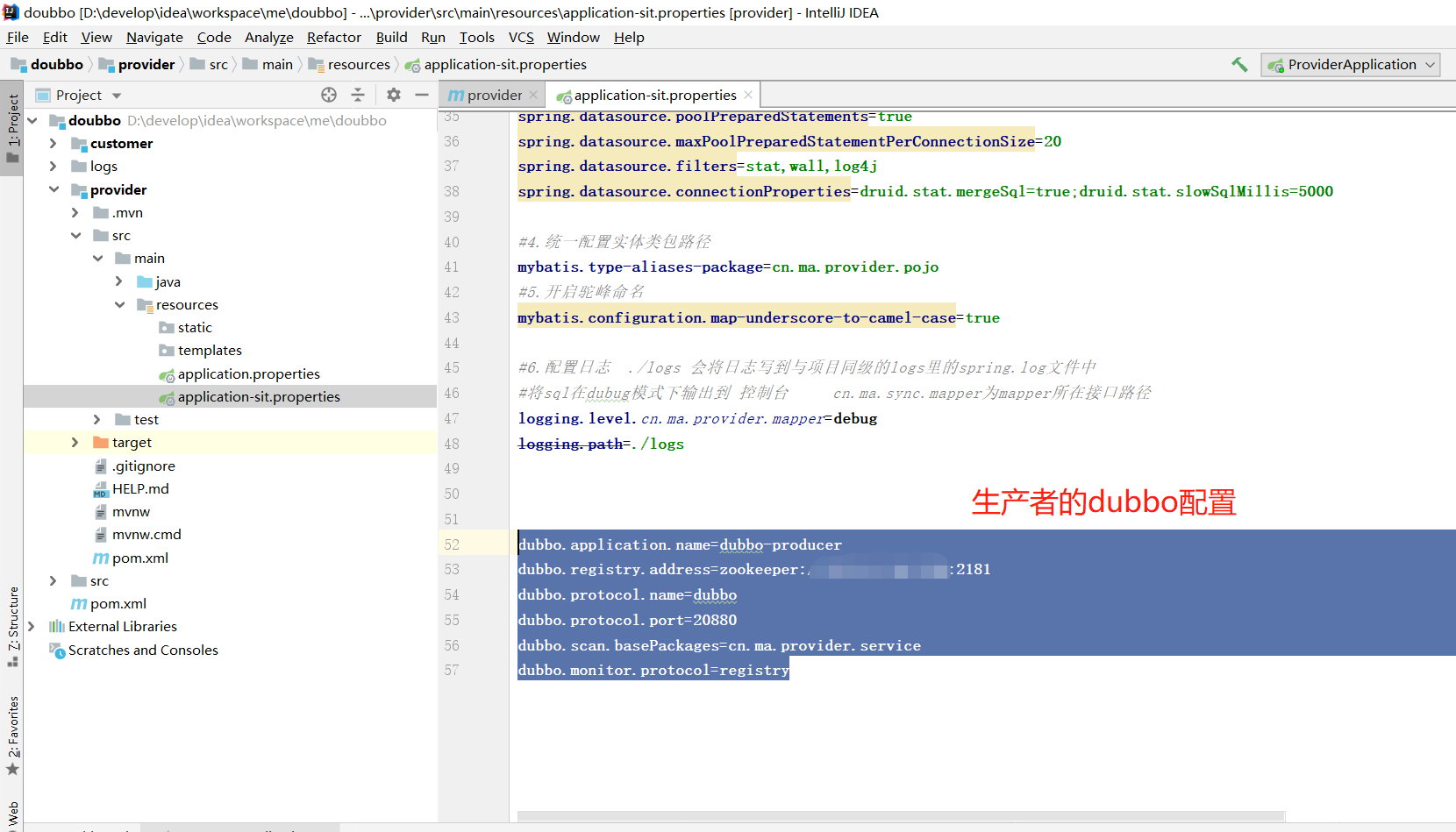
Task: Open the Tools menu
Action: (477, 37)
